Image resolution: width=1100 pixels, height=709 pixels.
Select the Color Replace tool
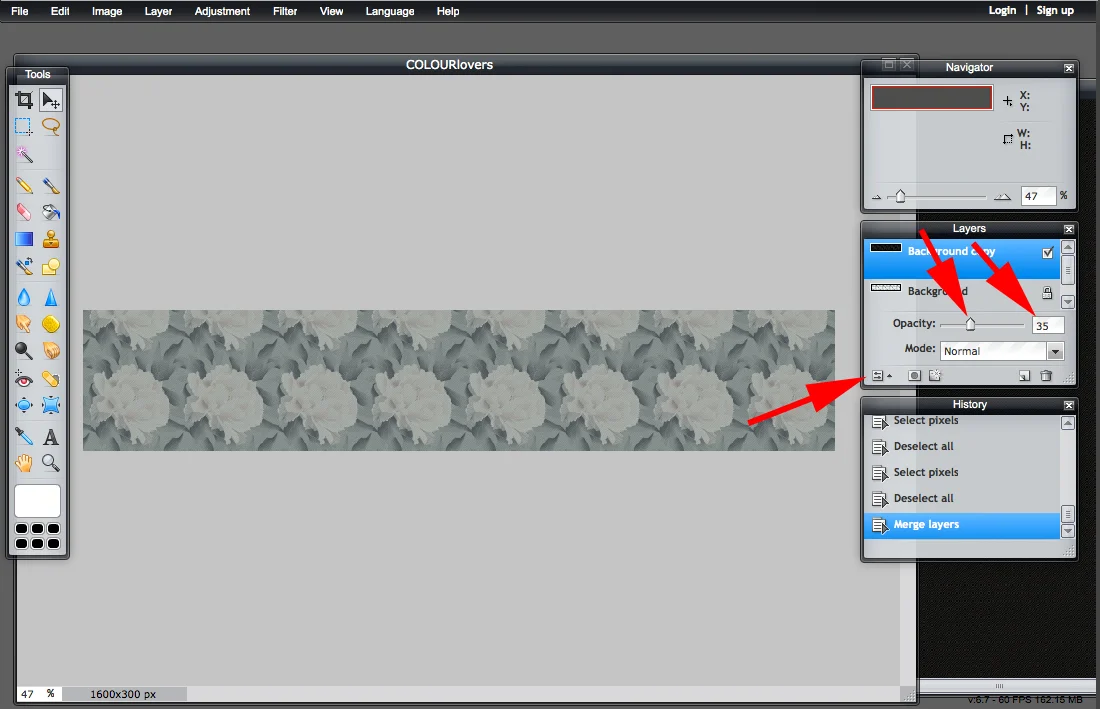24,266
